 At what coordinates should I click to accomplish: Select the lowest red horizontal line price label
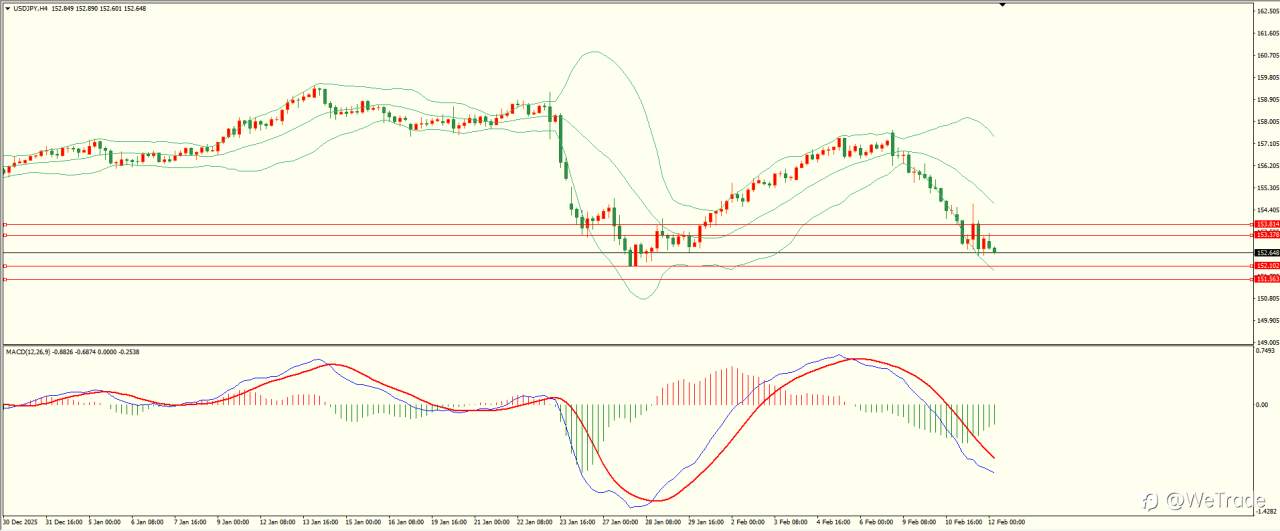pos(1267,279)
